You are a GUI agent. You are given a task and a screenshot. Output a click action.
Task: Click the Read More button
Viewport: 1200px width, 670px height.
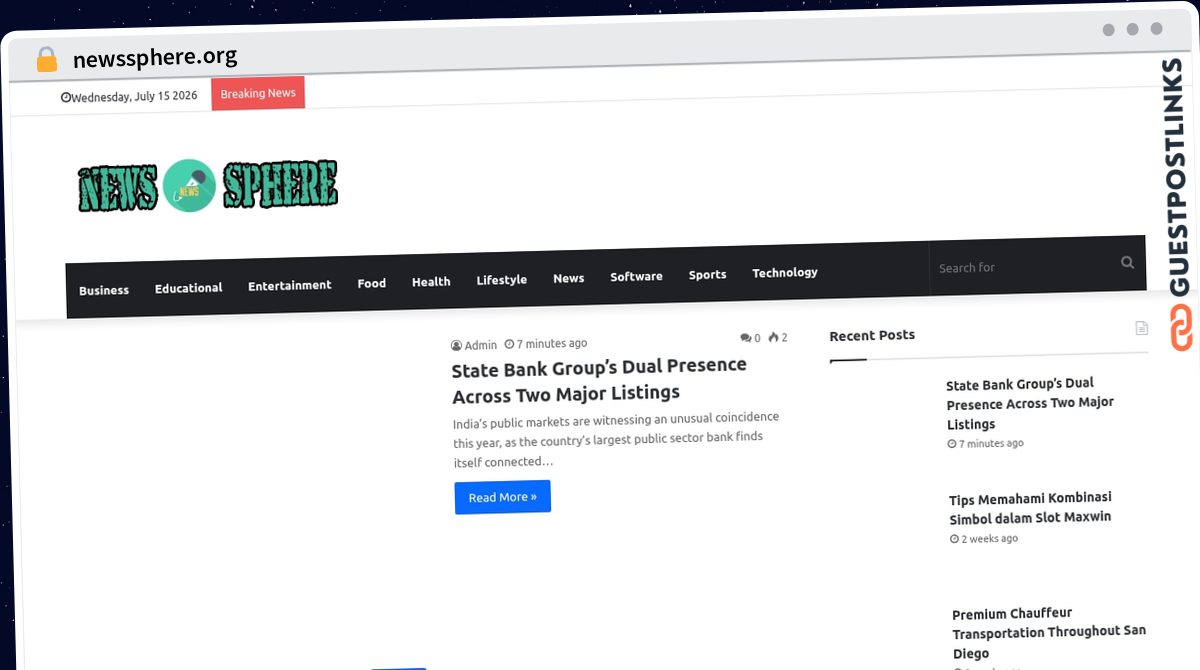(x=502, y=497)
